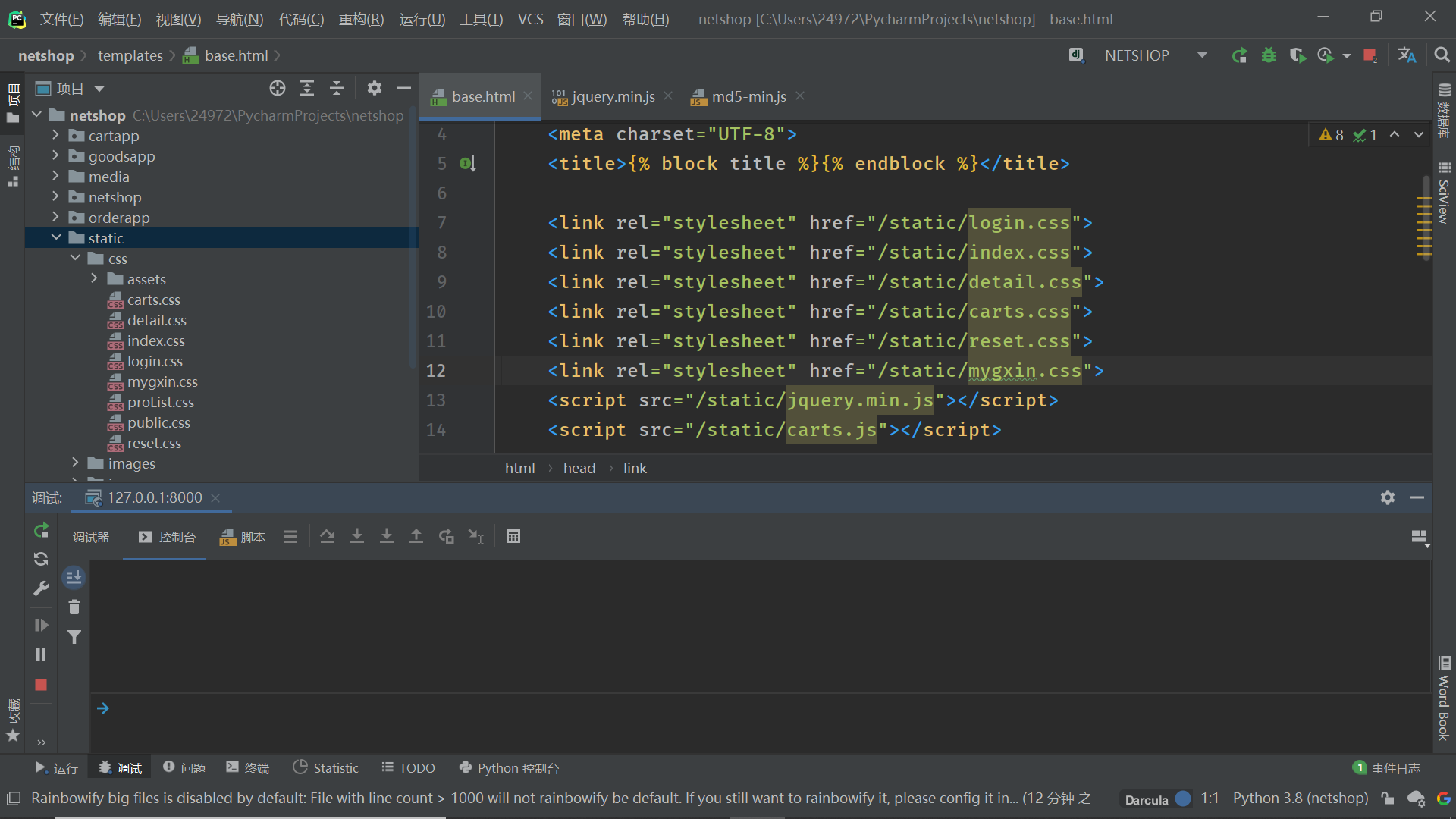The height and width of the screenshot is (819, 1456).
Task: Click the profiler run icon
Action: 1326,55
